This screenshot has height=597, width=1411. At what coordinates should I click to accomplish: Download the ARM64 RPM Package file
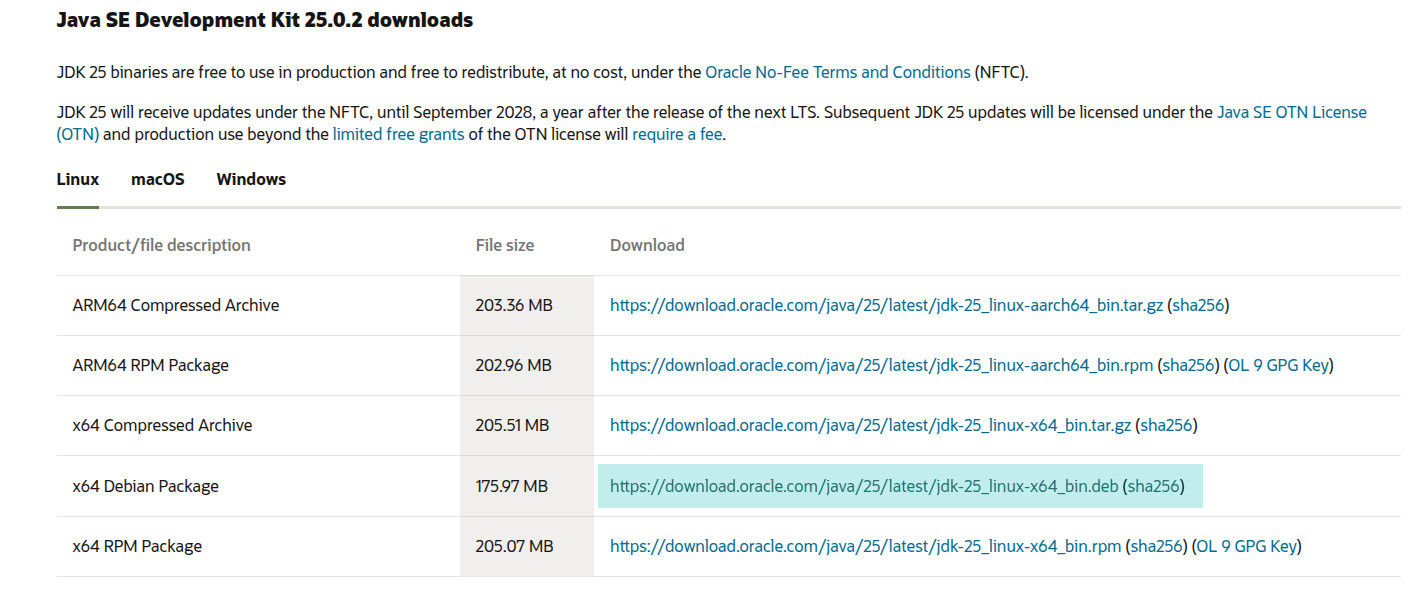(x=881, y=365)
